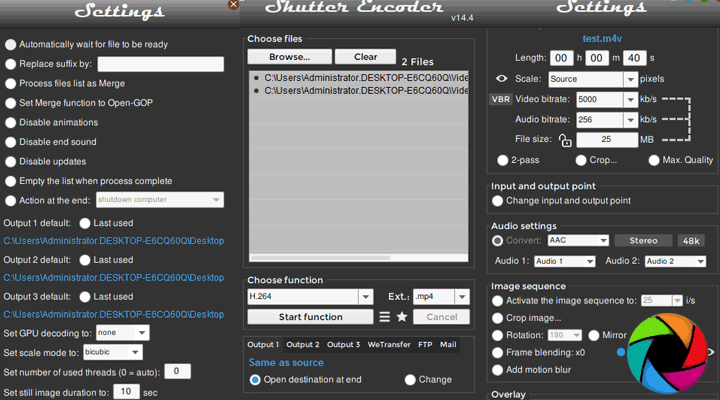The image size is (720, 400).
Task: Toggle the 2-pass encoding option
Action: pyautogui.click(x=503, y=160)
